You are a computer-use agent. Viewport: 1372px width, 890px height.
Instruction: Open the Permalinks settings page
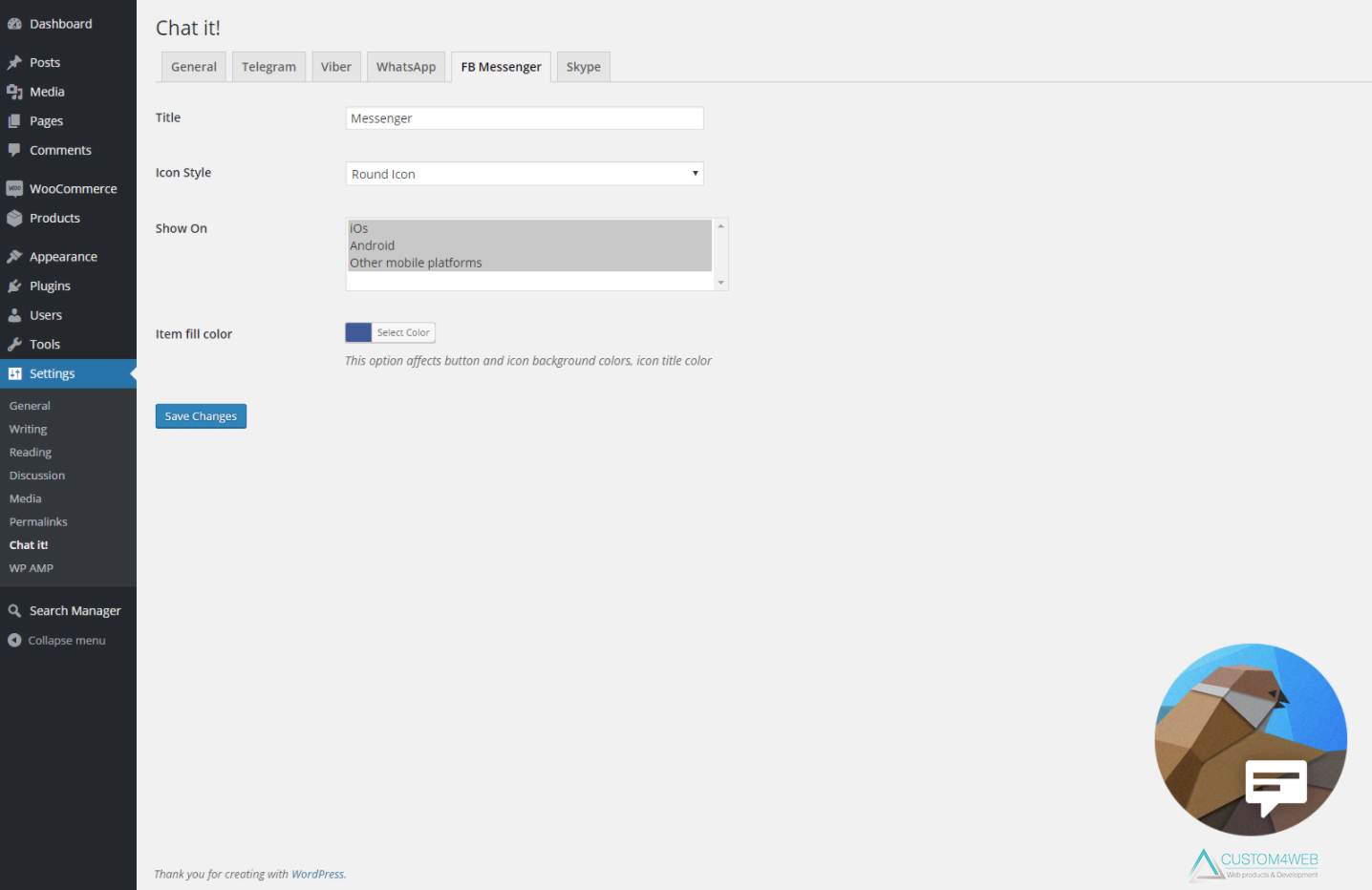tap(38, 522)
